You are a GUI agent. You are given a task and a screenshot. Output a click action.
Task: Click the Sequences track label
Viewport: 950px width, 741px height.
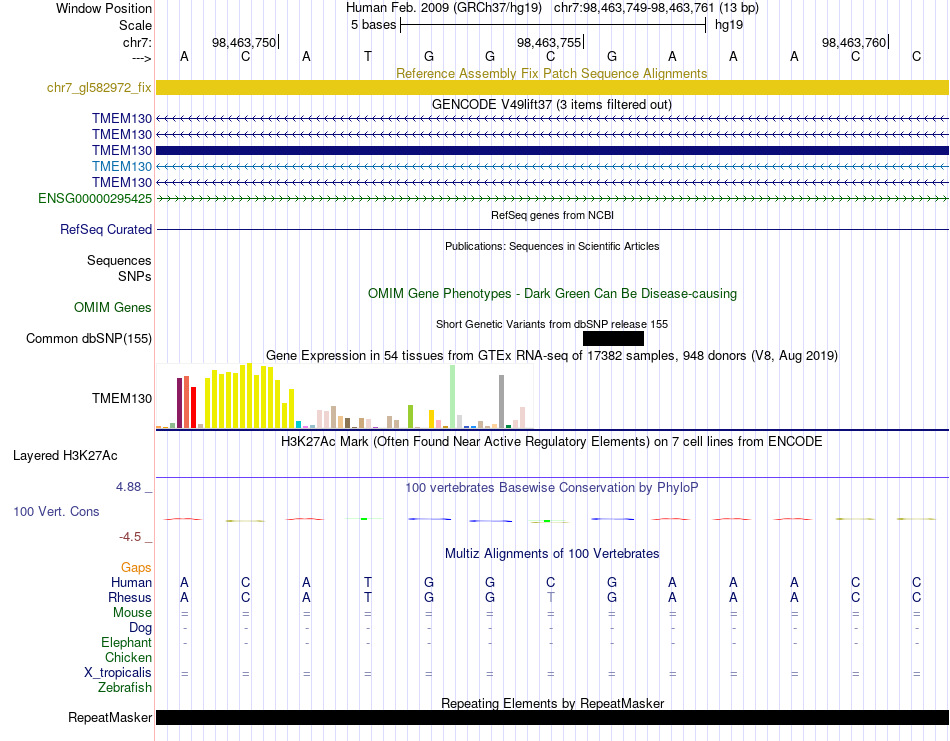click(x=119, y=261)
